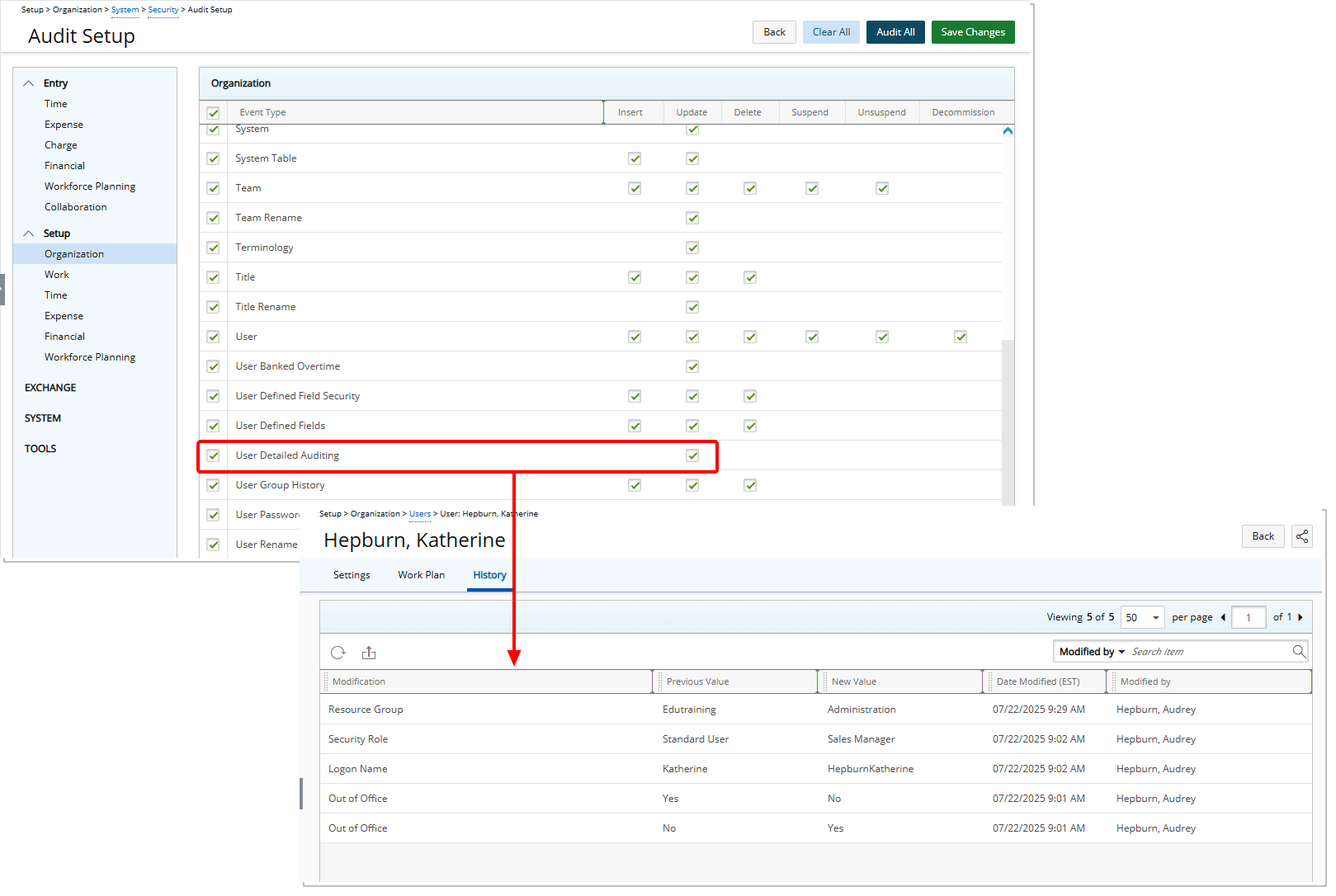This screenshot has width=1336, height=896.
Task: Open the Modified by filter dropdown
Action: [x=1089, y=651]
